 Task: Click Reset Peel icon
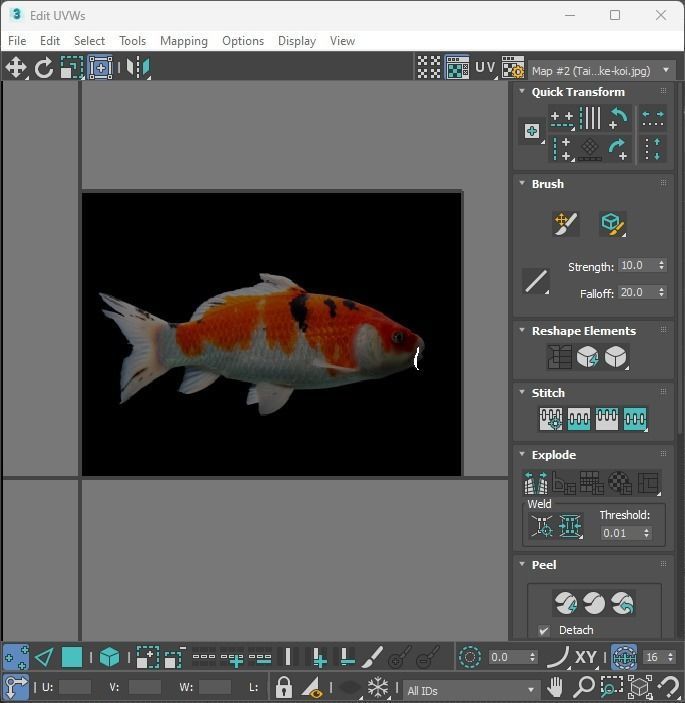622,603
